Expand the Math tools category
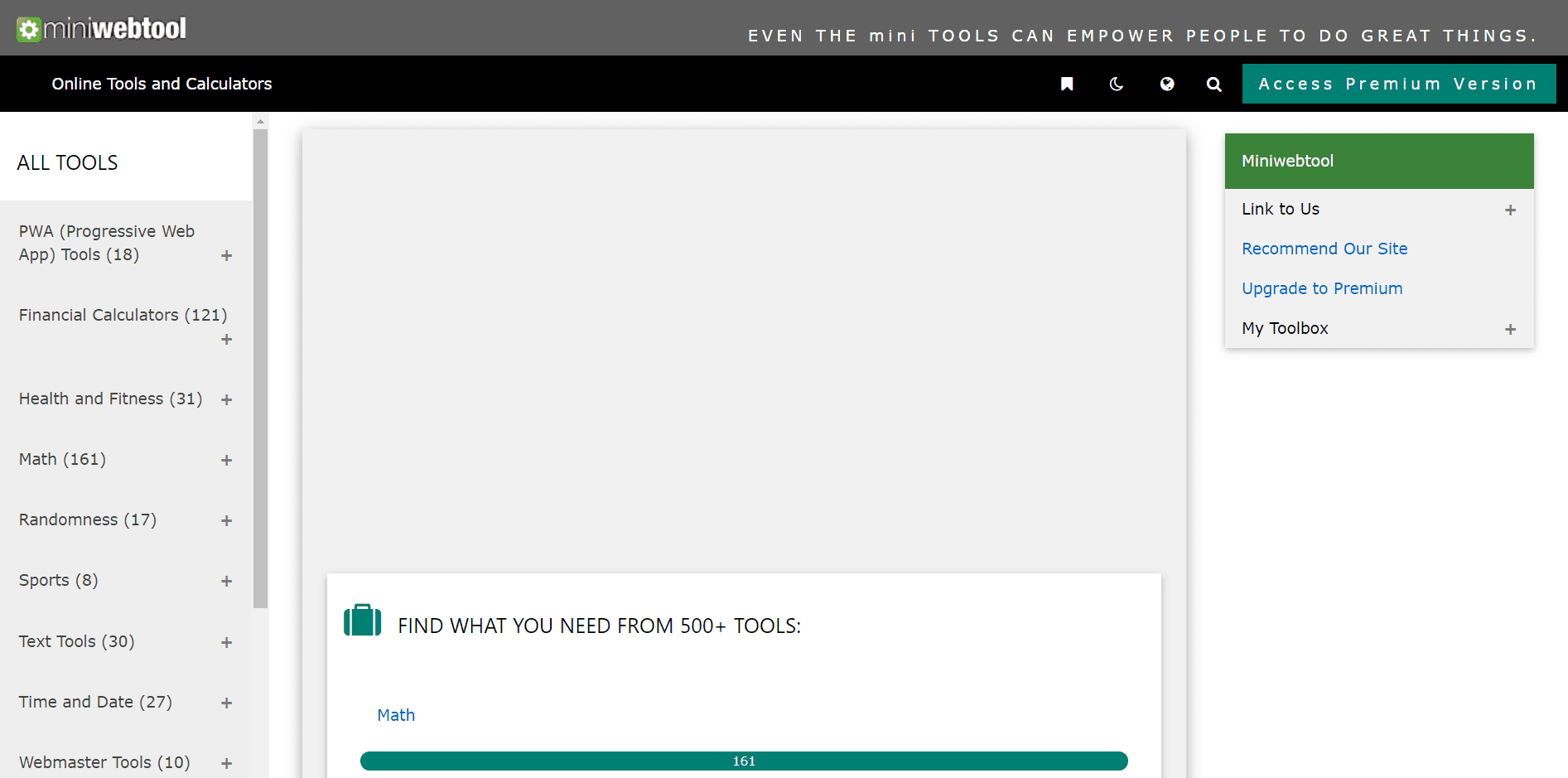 click(226, 460)
